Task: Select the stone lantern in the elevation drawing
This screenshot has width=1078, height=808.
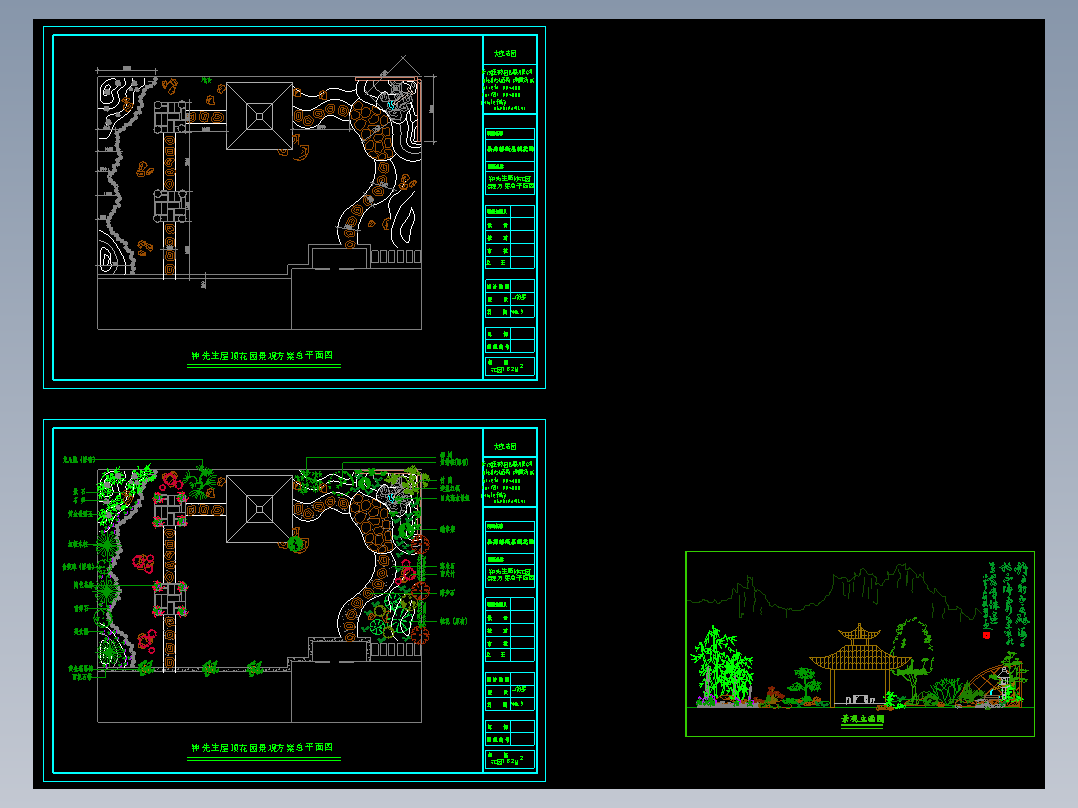Action: 1004,682
